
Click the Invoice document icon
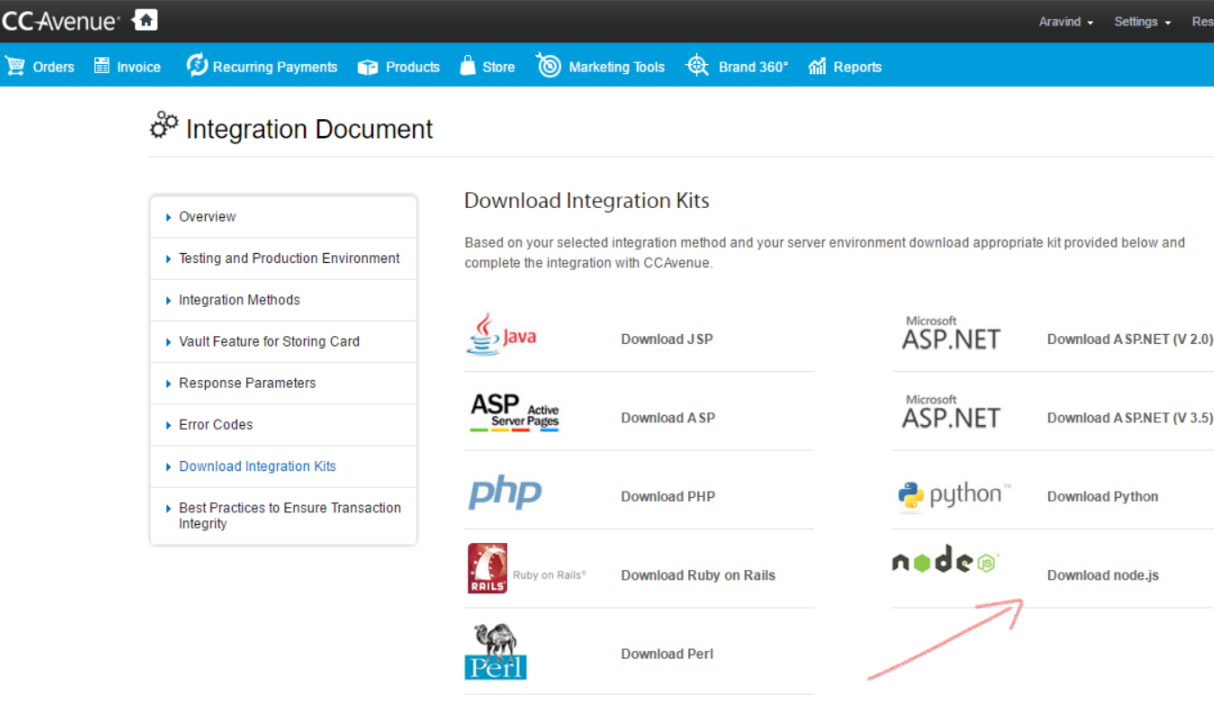pyautogui.click(x=101, y=66)
